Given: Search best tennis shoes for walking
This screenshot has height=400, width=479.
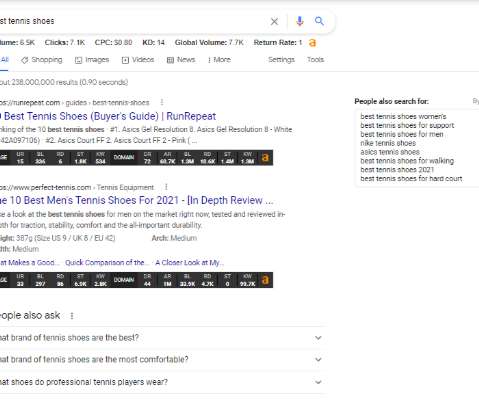Looking at the screenshot, I should [407, 161].
